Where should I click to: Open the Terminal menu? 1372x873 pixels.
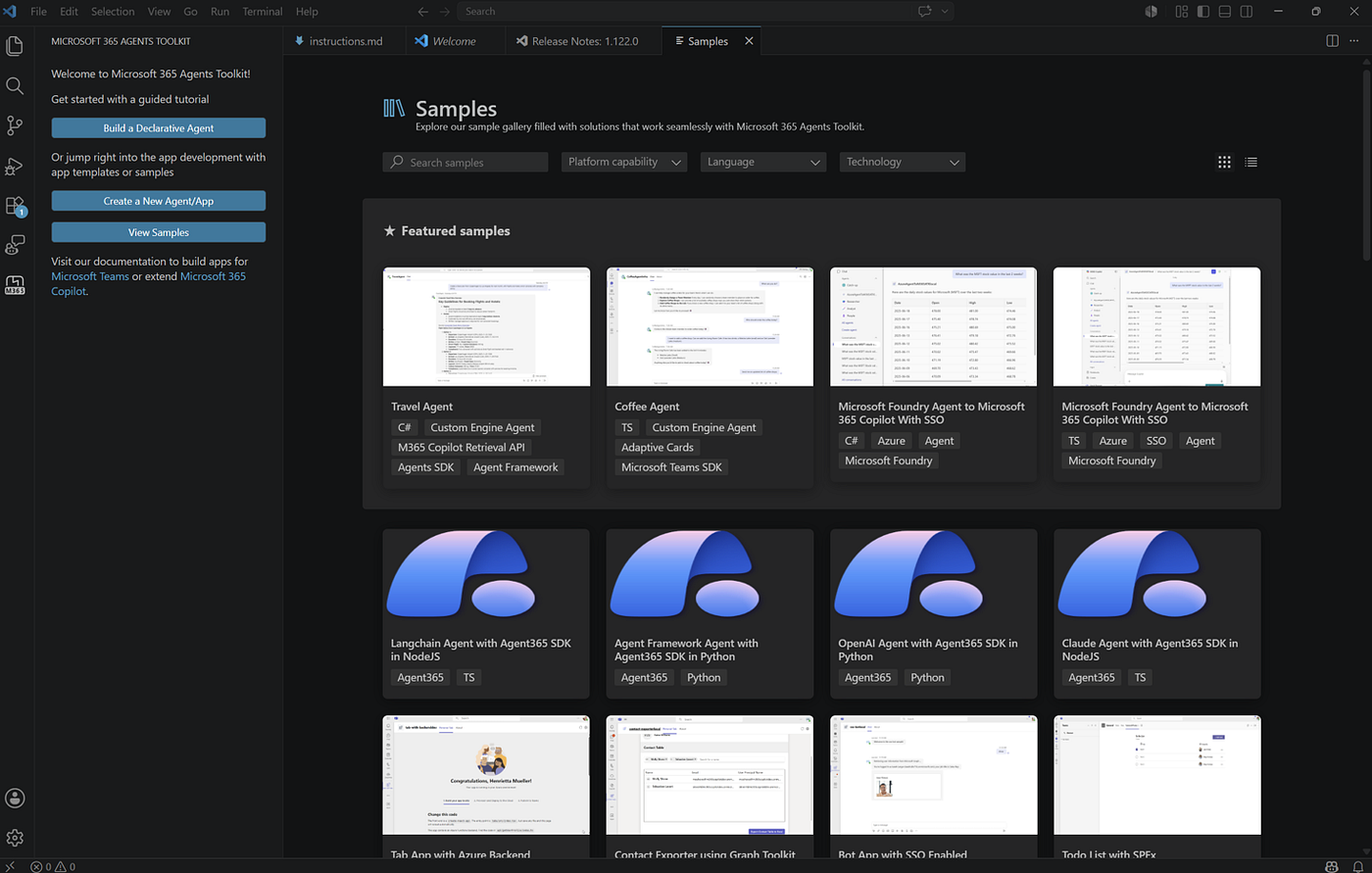[x=262, y=12]
